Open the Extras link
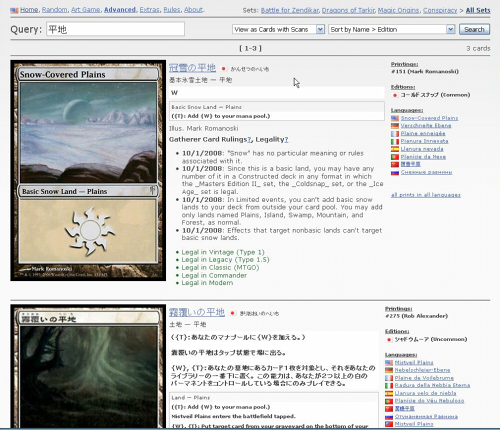This screenshot has height=430, width=500. coord(149,10)
